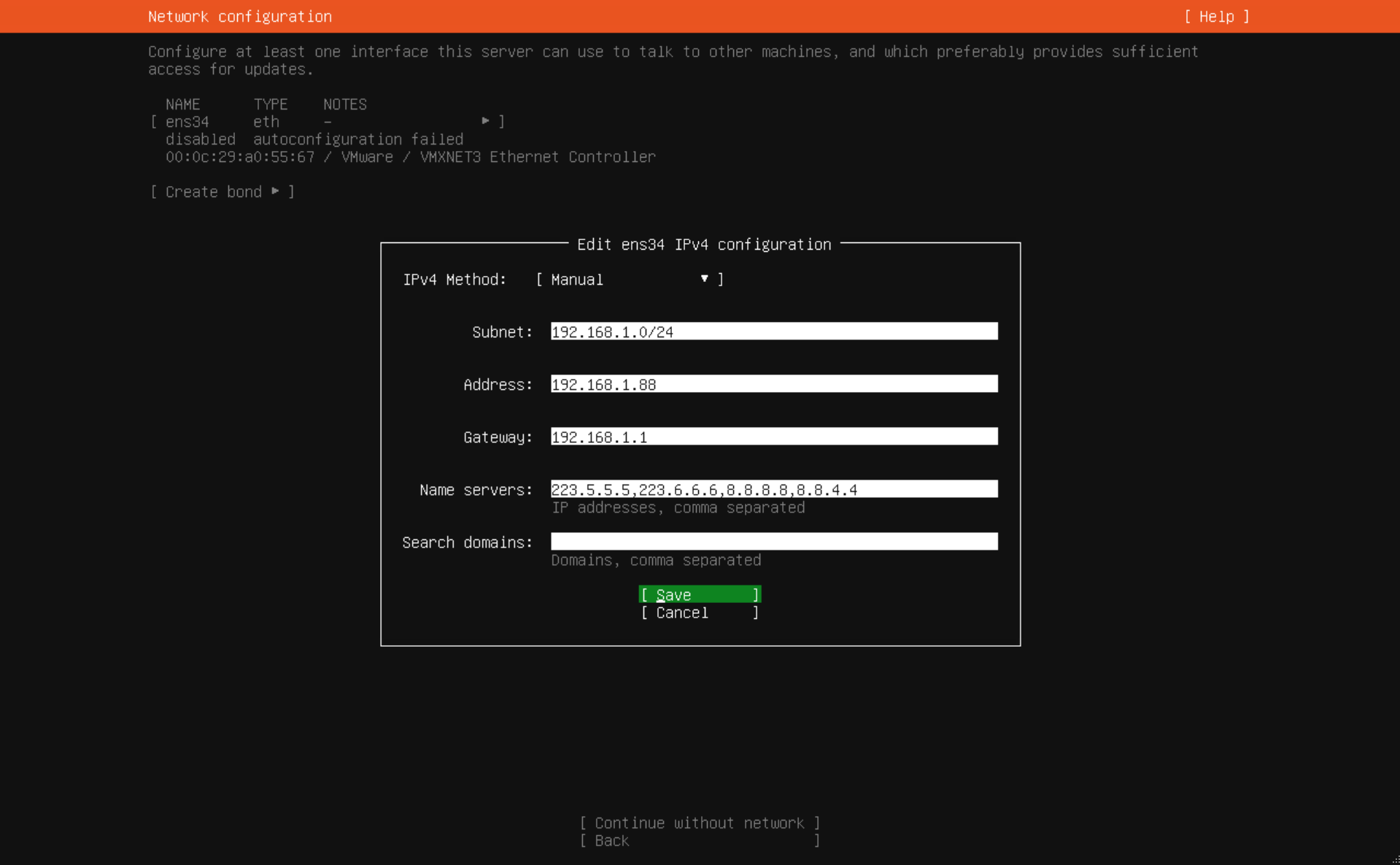Select the ens34 interface row name
This screenshot has height=865, width=1400.
click(x=187, y=122)
